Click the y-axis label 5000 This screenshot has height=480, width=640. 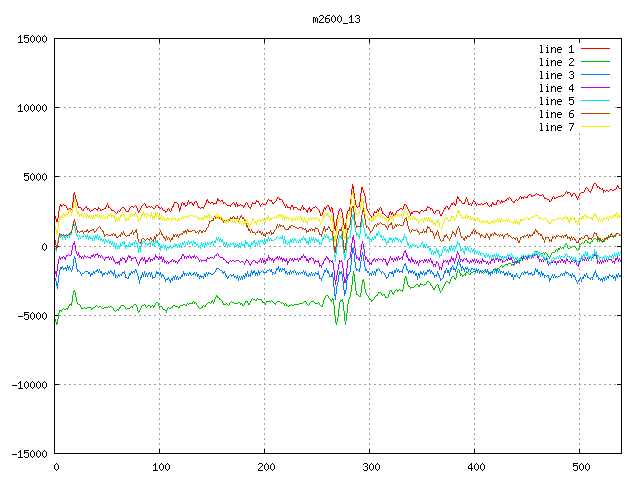35,177
